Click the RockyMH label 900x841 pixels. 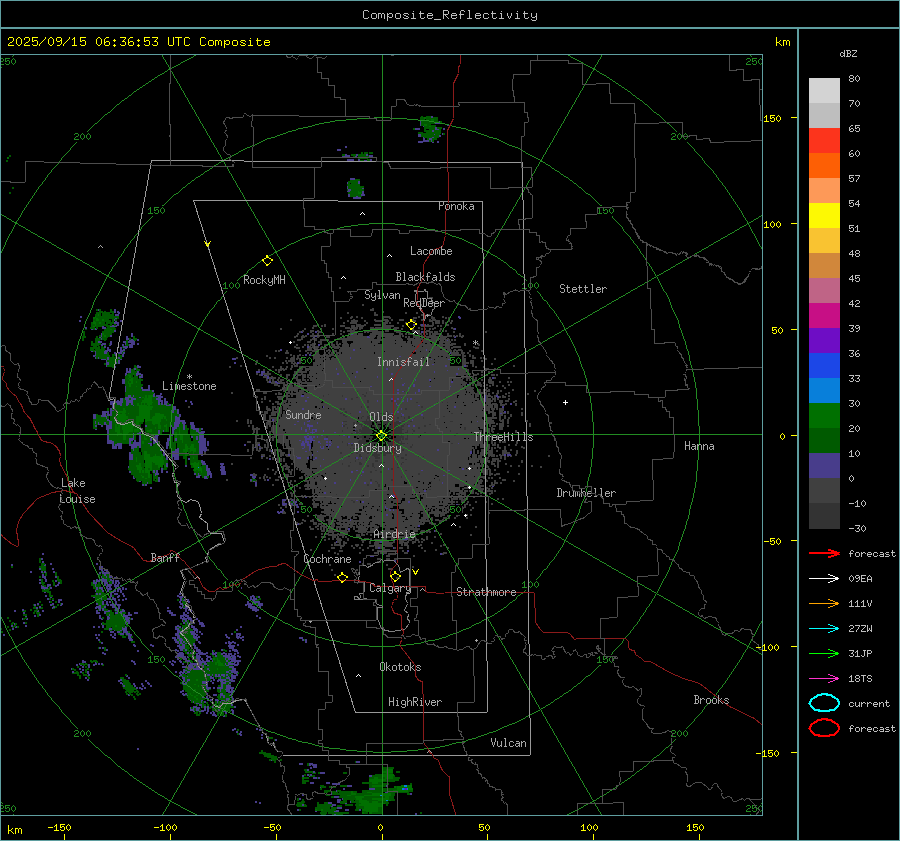point(264,280)
